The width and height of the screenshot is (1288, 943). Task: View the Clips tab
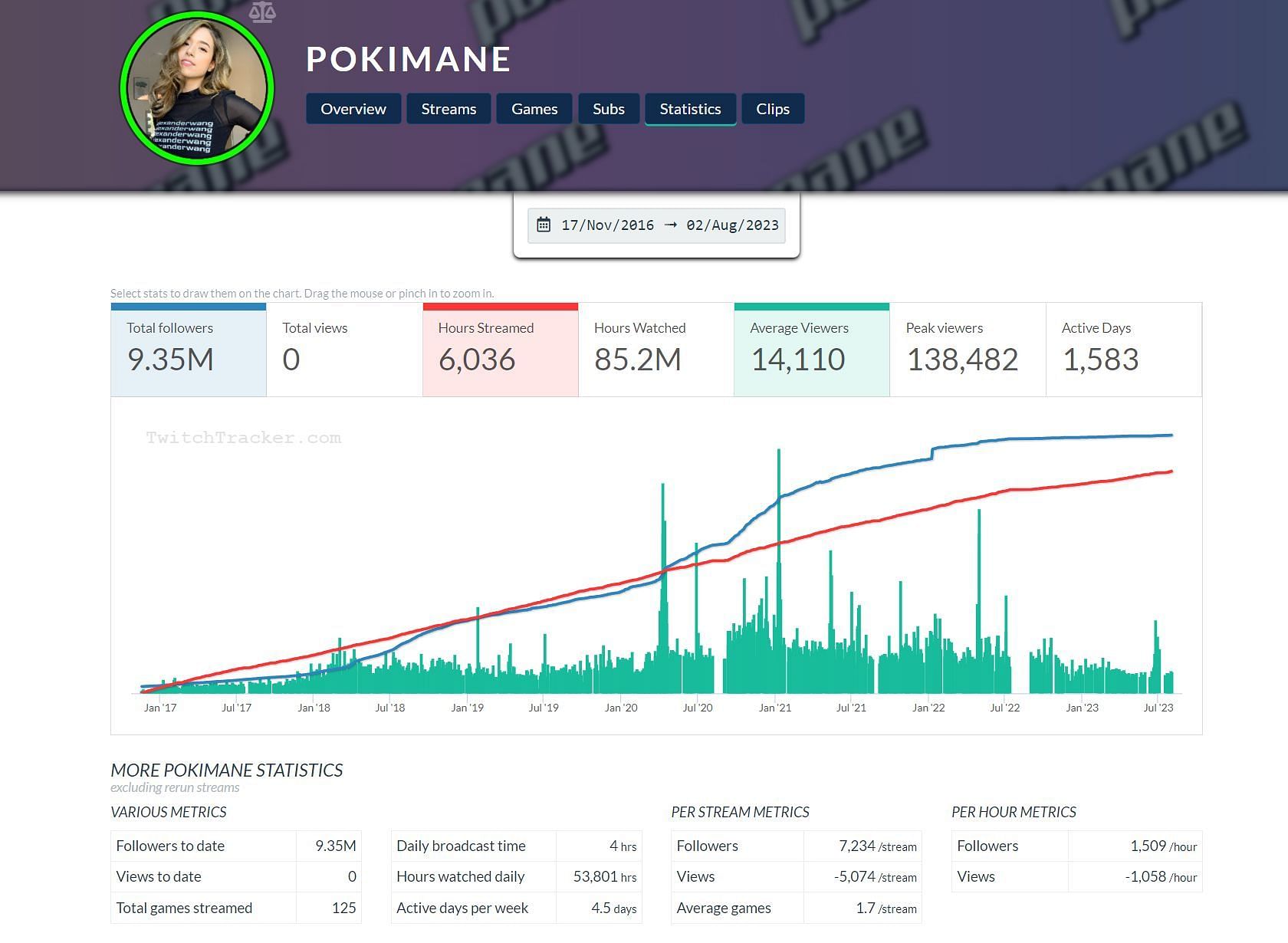coord(773,109)
